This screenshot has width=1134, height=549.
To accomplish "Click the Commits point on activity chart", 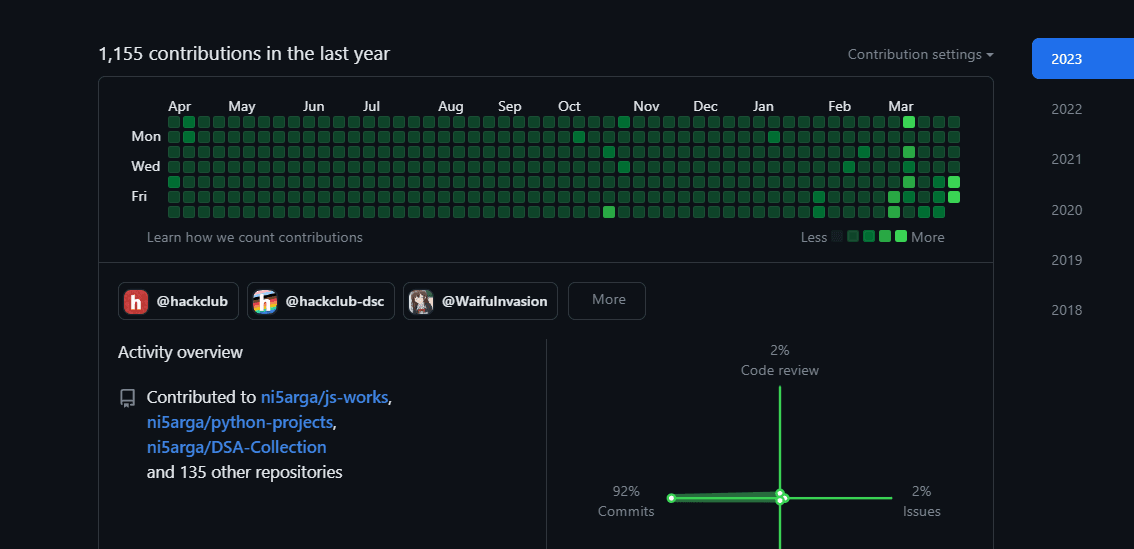I will click(x=672, y=498).
